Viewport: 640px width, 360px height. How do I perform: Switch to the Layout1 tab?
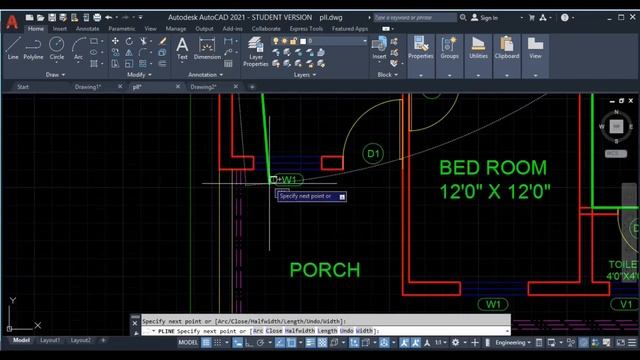tap(50, 340)
